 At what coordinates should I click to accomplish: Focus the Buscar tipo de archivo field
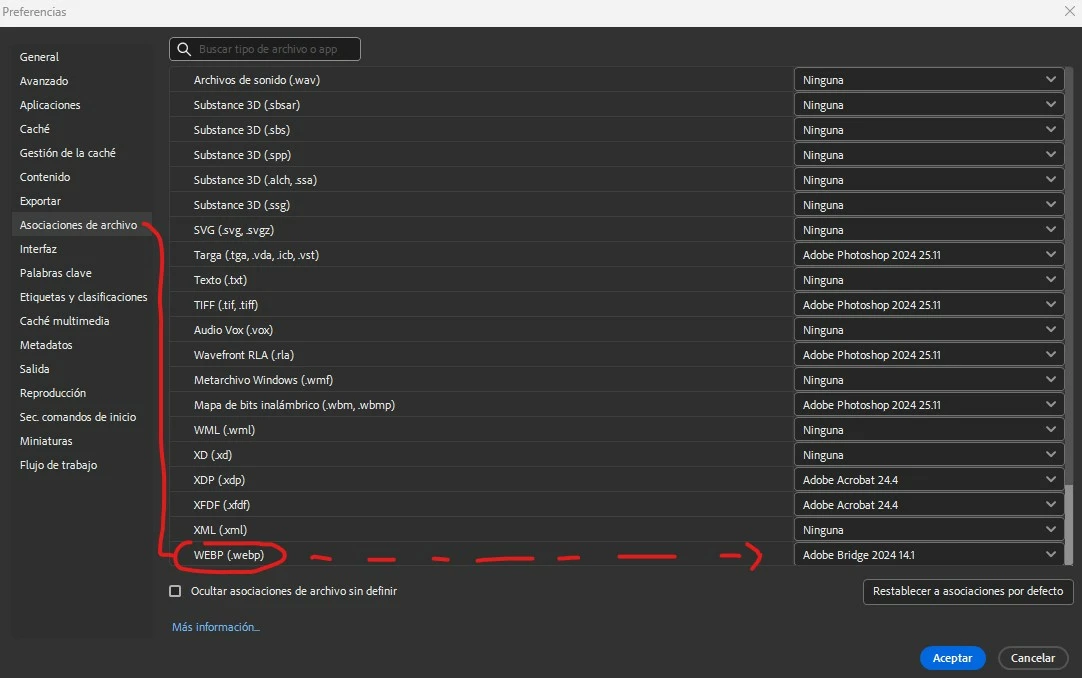coord(265,49)
